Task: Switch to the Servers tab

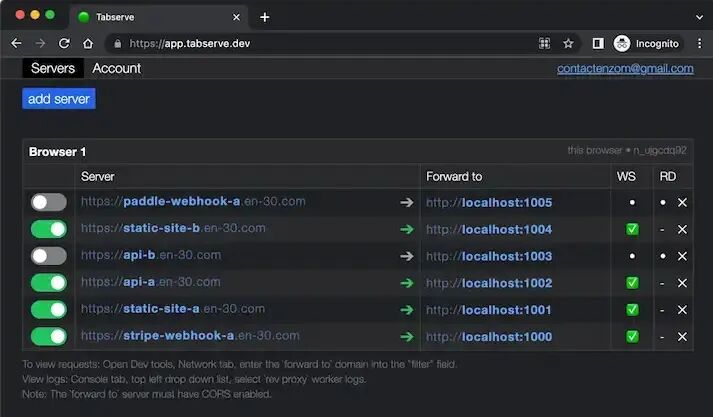Action: pyautogui.click(x=53, y=68)
